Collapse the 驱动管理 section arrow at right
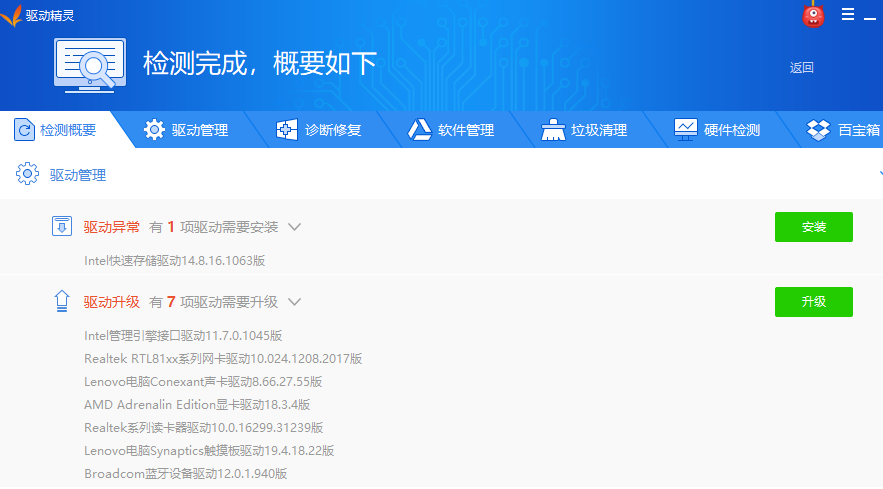The width and height of the screenshot is (883, 489). tap(878, 174)
